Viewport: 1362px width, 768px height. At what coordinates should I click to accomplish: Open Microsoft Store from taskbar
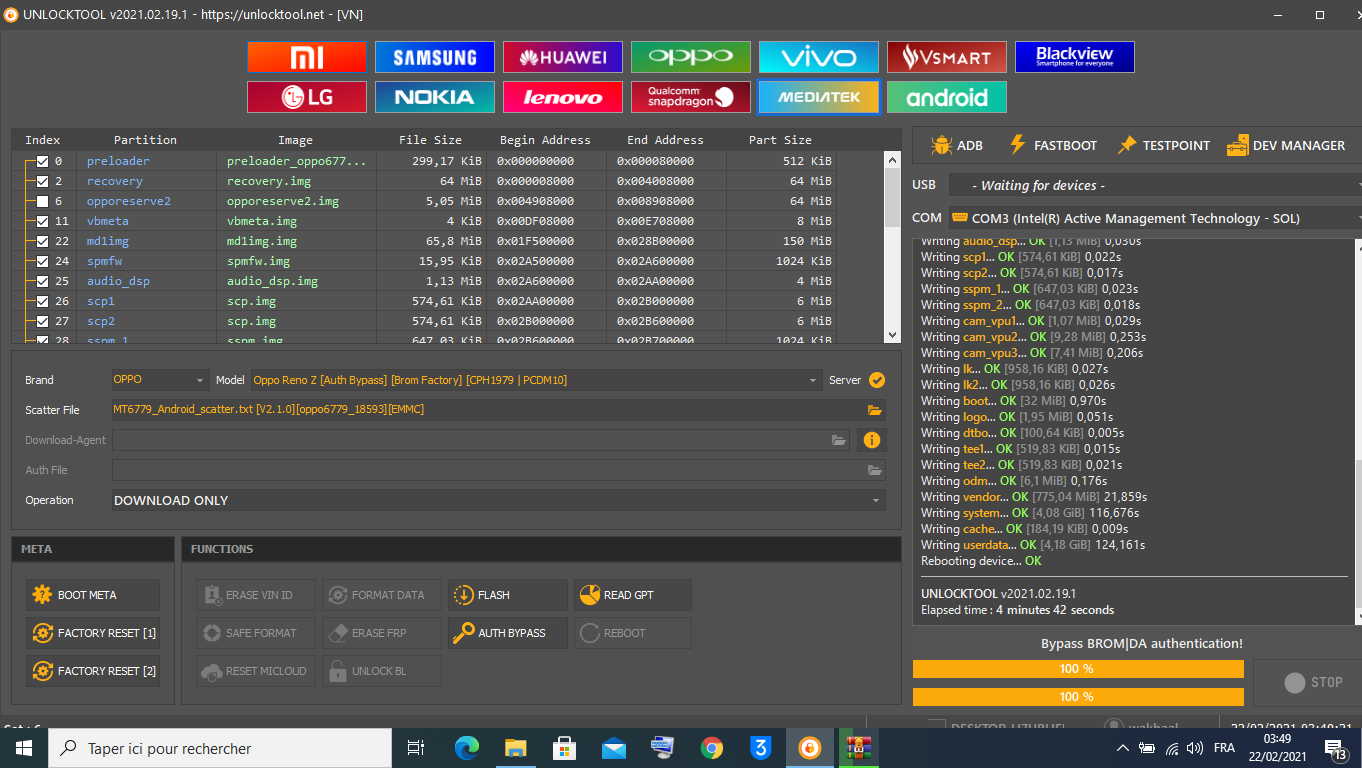point(565,747)
